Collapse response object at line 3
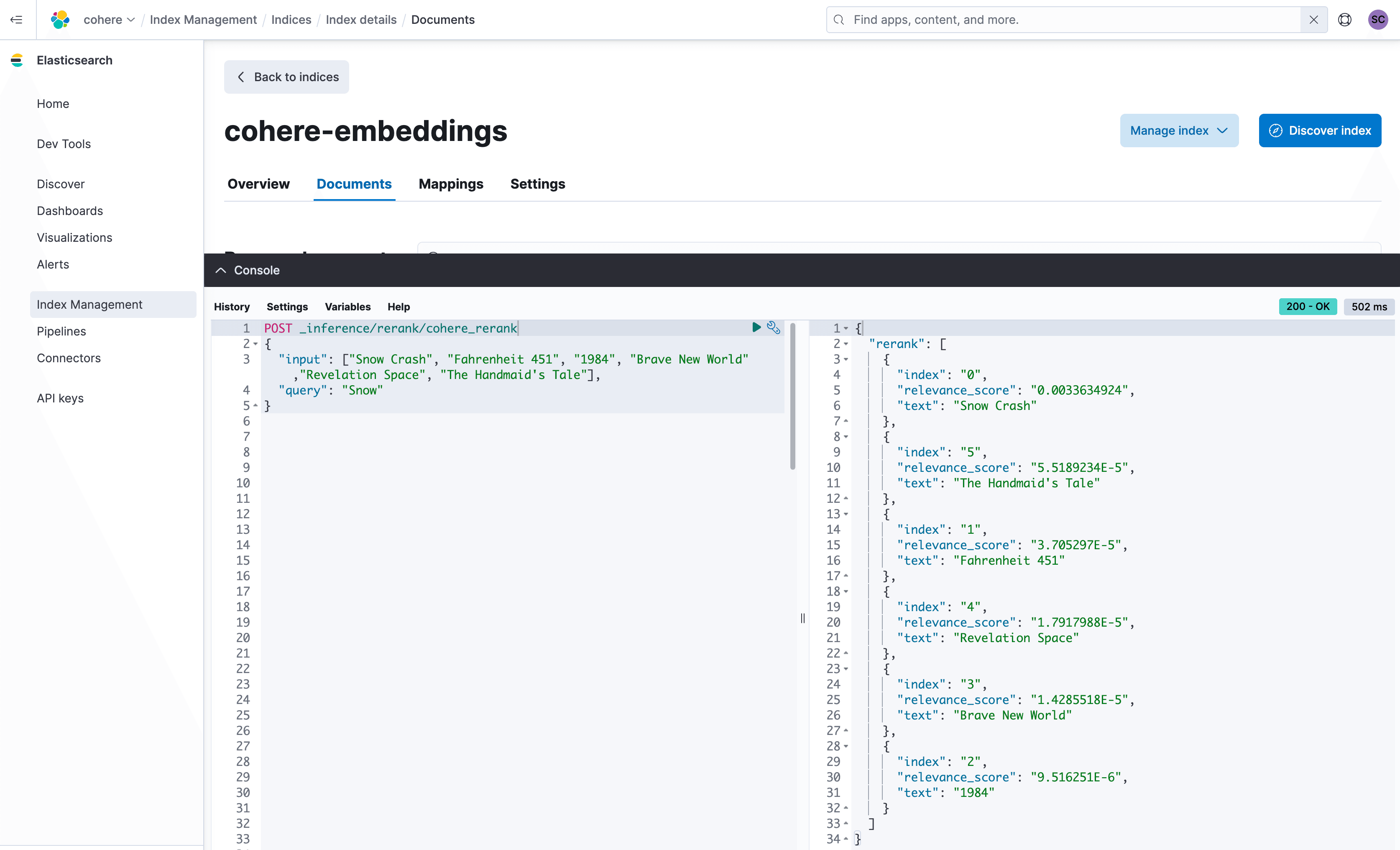The width and height of the screenshot is (1400, 850). point(846,359)
